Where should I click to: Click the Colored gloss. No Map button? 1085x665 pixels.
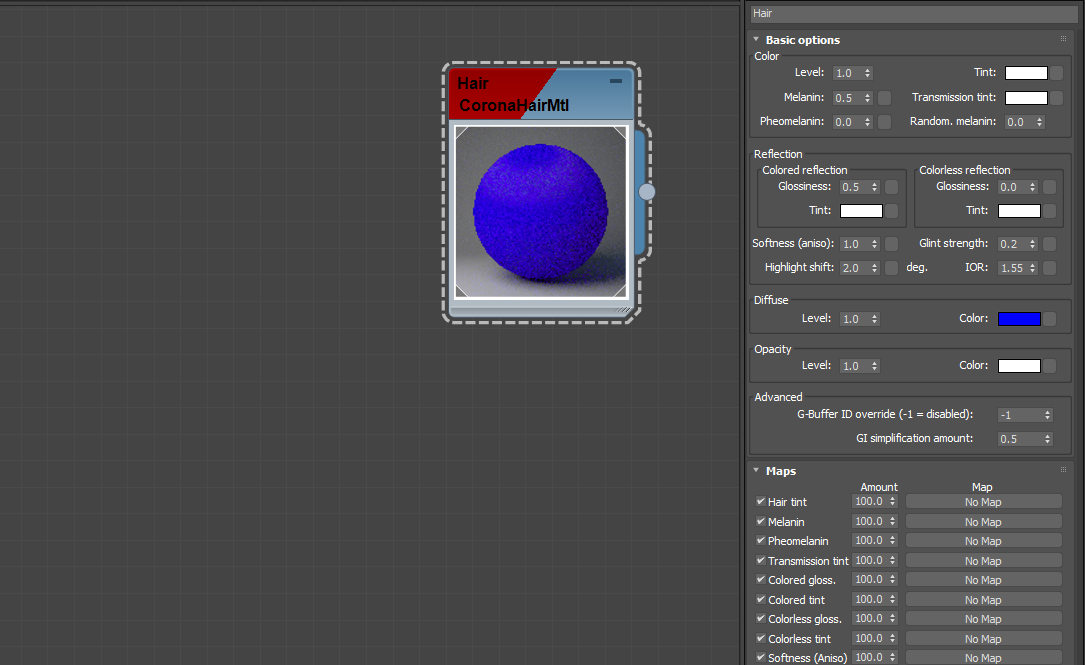(x=983, y=580)
